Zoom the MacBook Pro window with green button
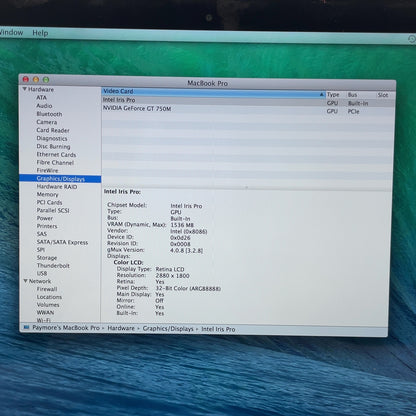Viewport: 416px width, 416px height. click(46, 80)
